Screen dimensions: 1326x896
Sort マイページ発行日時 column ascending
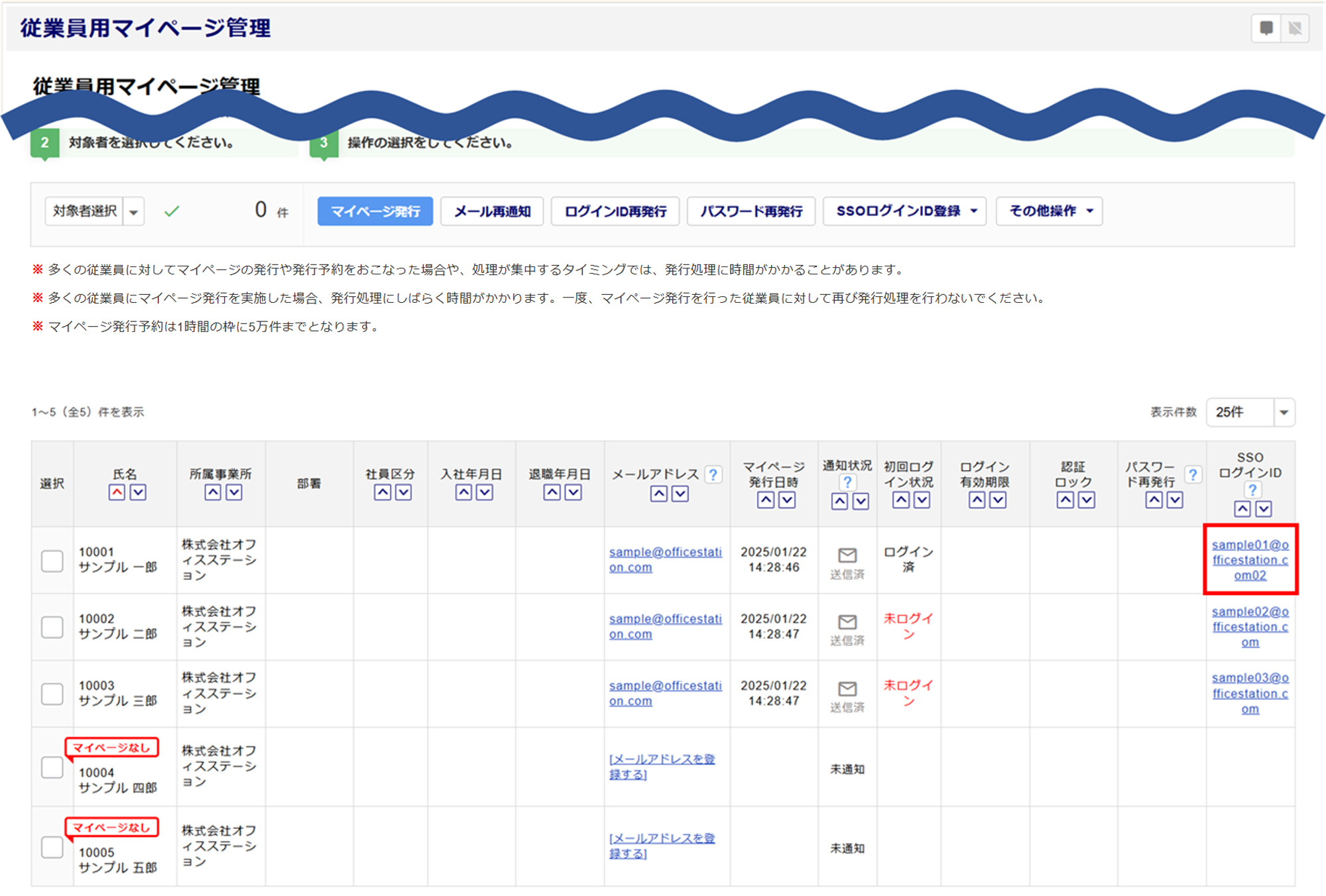pos(765,500)
